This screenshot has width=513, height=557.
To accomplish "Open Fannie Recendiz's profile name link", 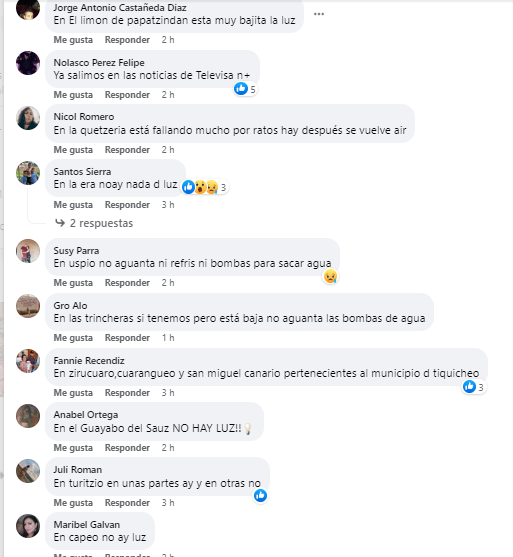I will point(89,361).
